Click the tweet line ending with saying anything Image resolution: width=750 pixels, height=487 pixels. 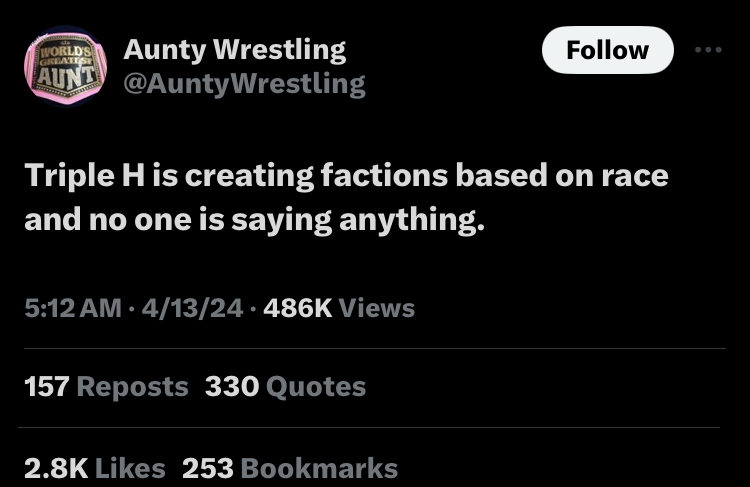point(254,218)
